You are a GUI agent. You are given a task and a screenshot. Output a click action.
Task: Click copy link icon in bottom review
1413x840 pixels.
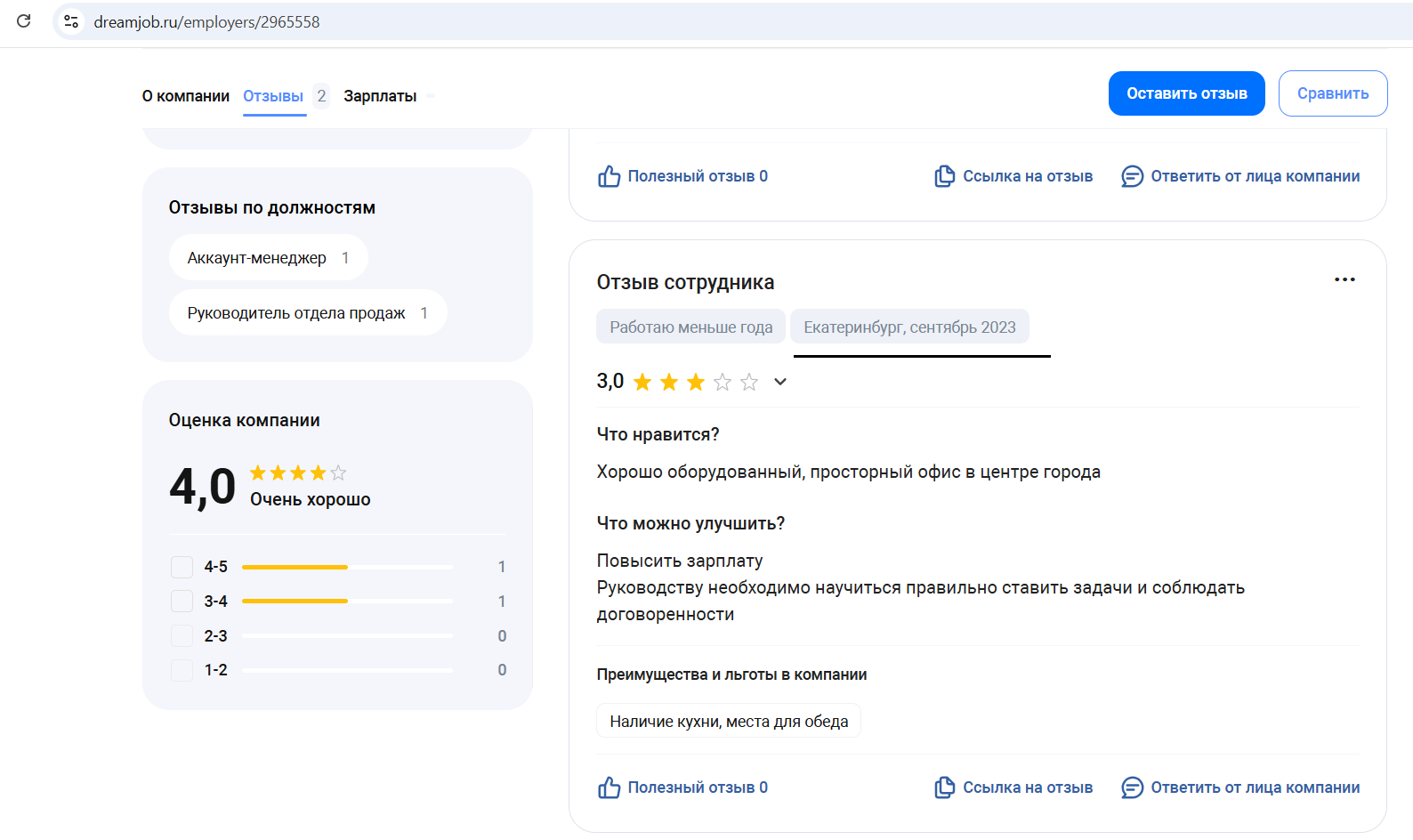944,787
